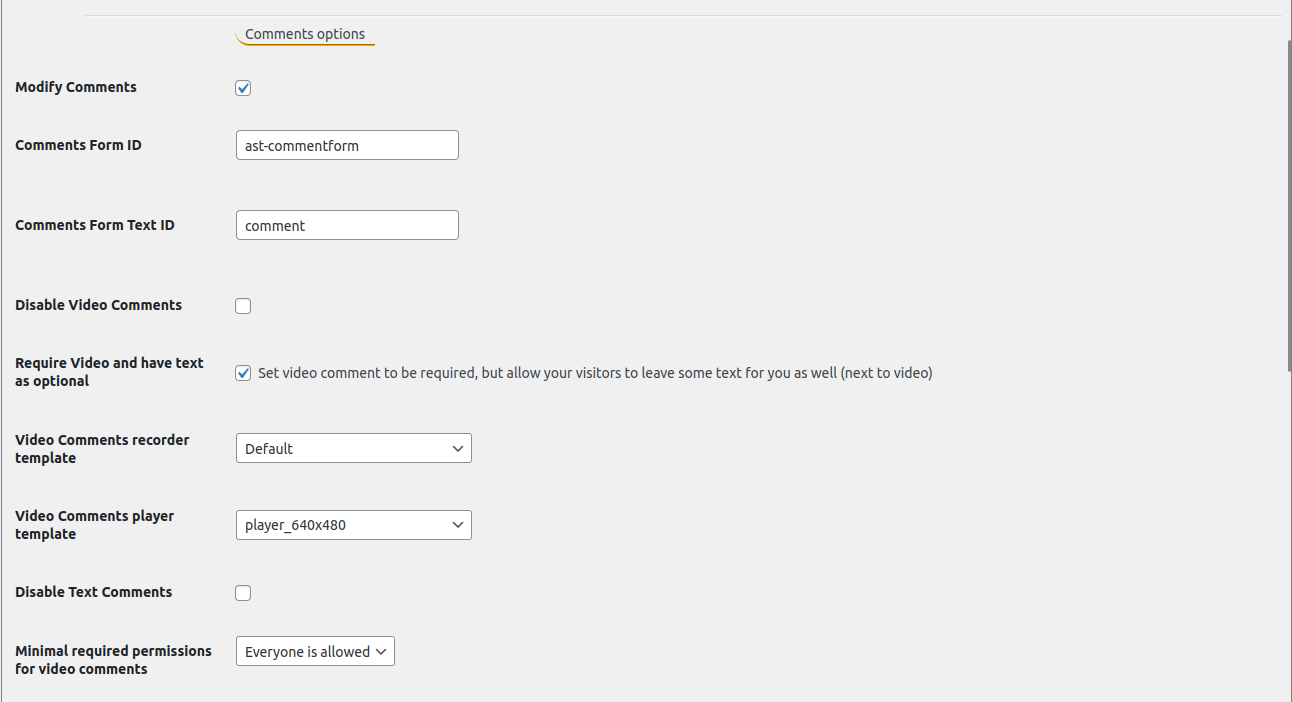
Task: Open the Minimal required permissions dropdown
Action: click(315, 651)
